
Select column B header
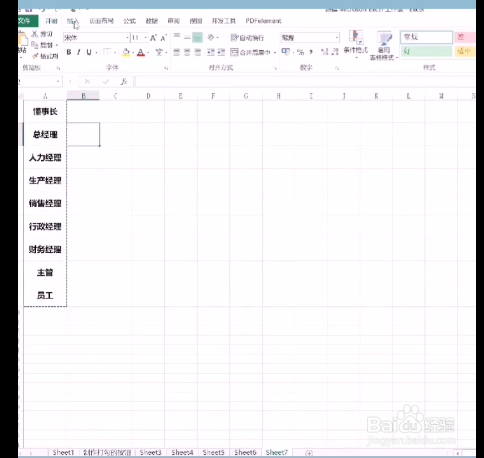(x=83, y=96)
